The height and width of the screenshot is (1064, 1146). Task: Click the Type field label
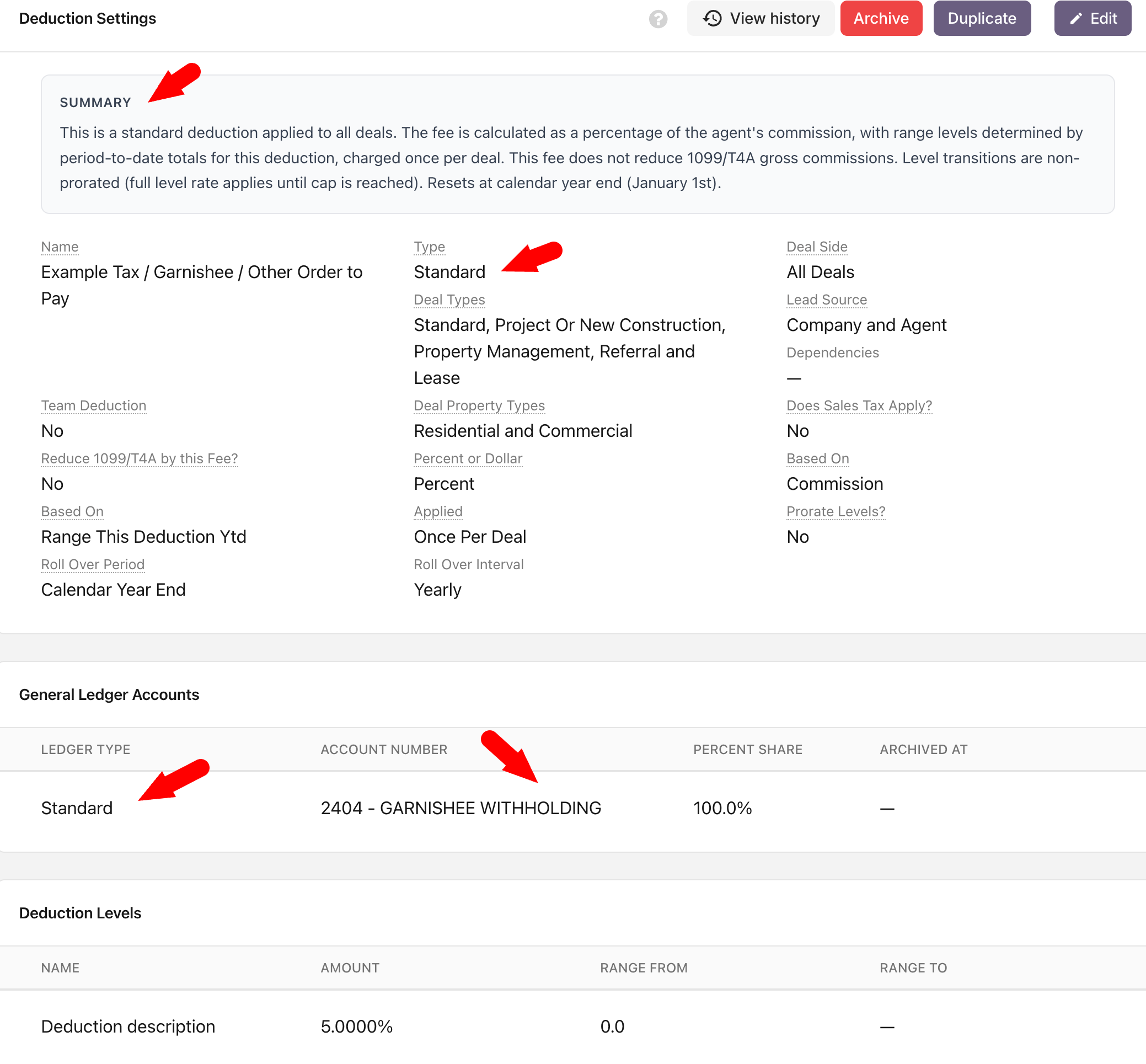[430, 247]
